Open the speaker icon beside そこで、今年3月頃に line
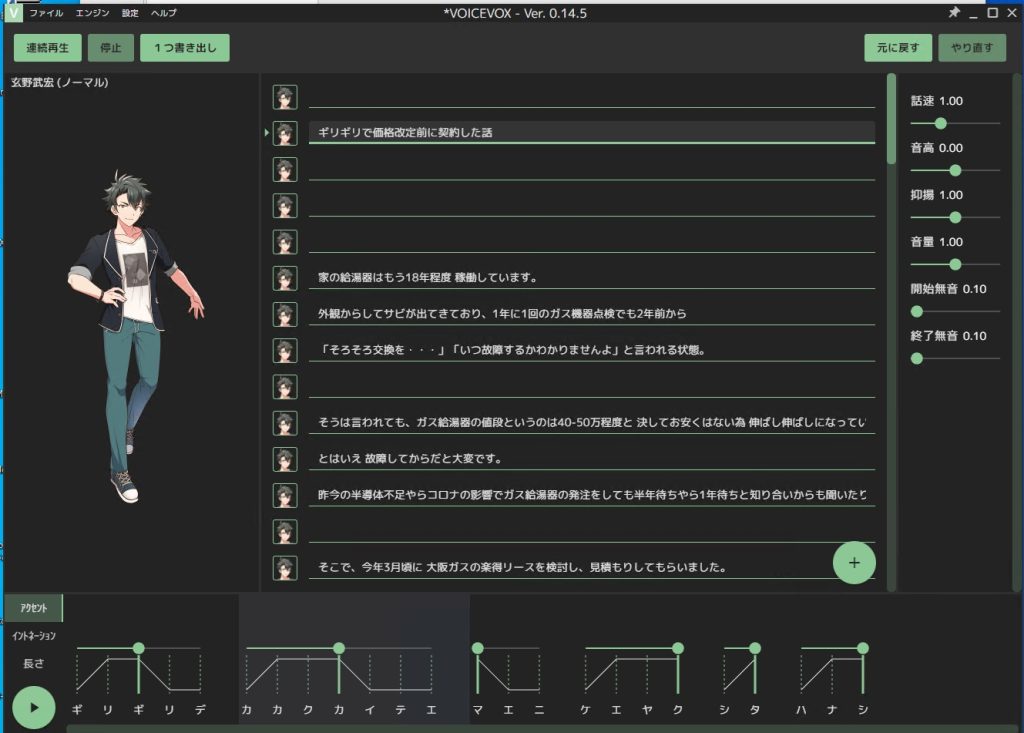The height and width of the screenshot is (733, 1024). click(285, 568)
